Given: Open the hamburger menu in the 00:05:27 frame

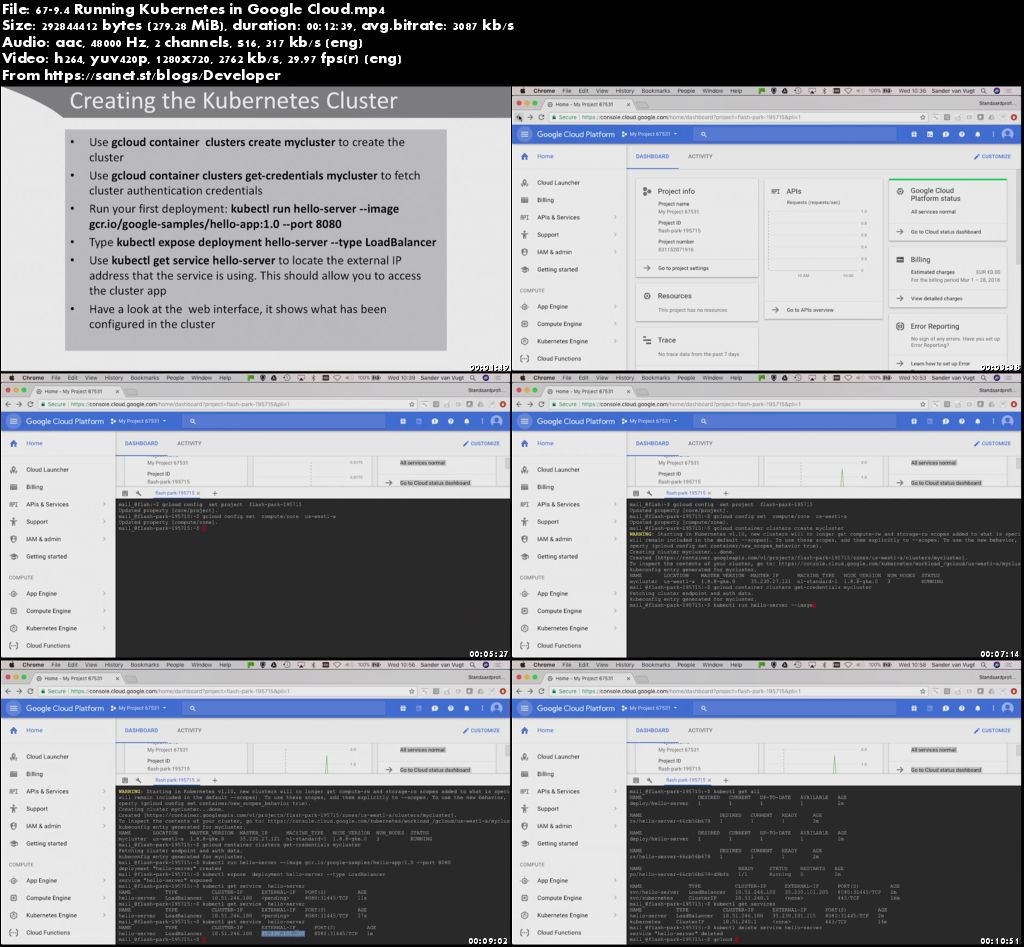Looking at the screenshot, I should pyautogui.click(x=13, y=421).
